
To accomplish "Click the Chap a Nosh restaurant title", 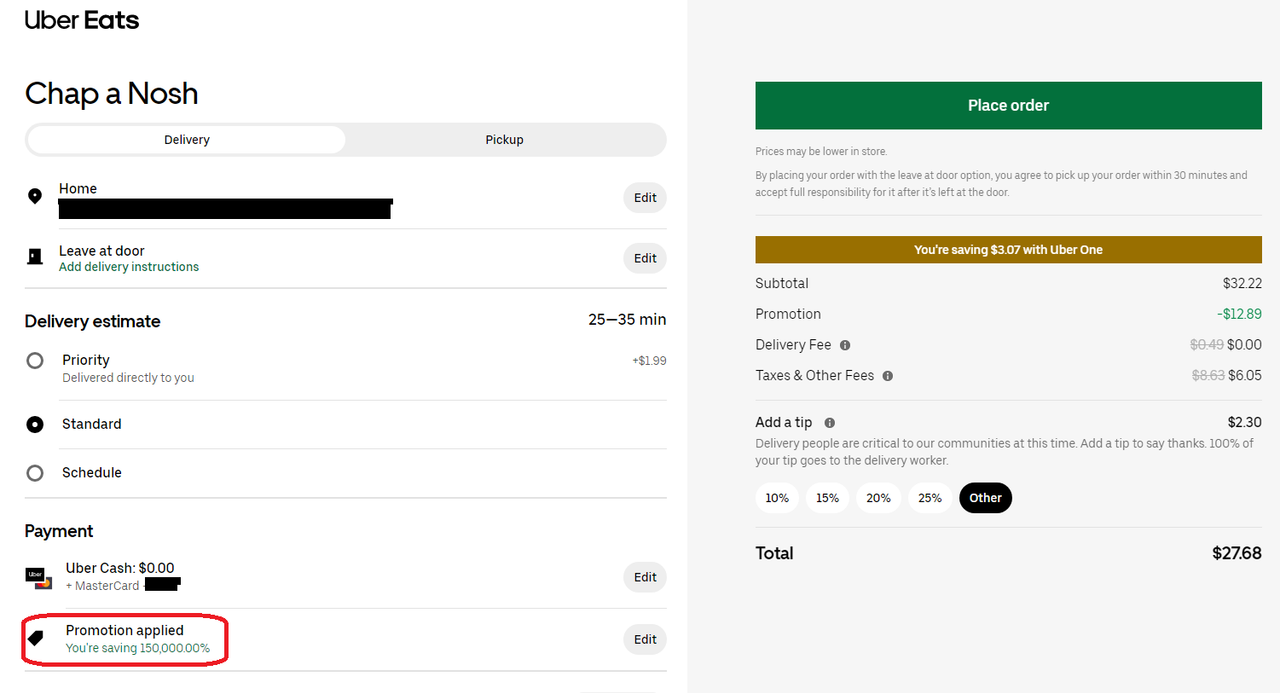I will (x=112, y=94).
